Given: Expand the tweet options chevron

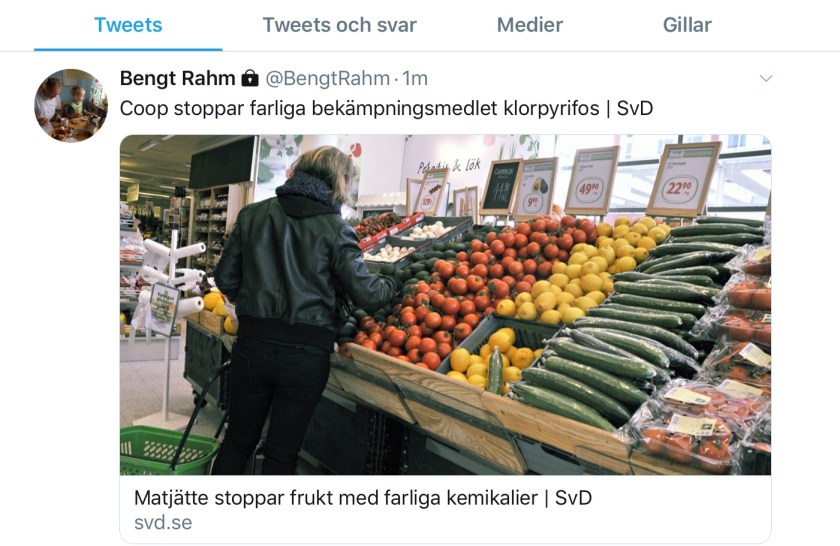Looking at the screenshot, I should pos(766,79).
